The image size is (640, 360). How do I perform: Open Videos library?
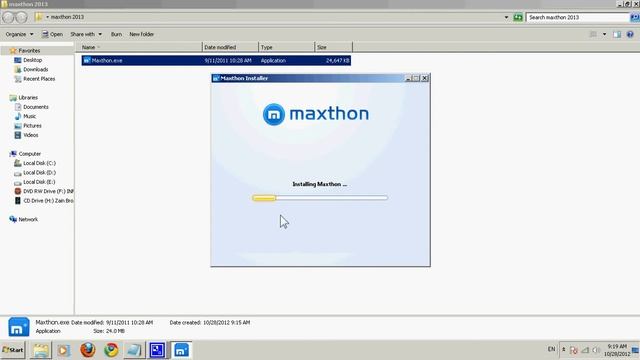(31, 135)
